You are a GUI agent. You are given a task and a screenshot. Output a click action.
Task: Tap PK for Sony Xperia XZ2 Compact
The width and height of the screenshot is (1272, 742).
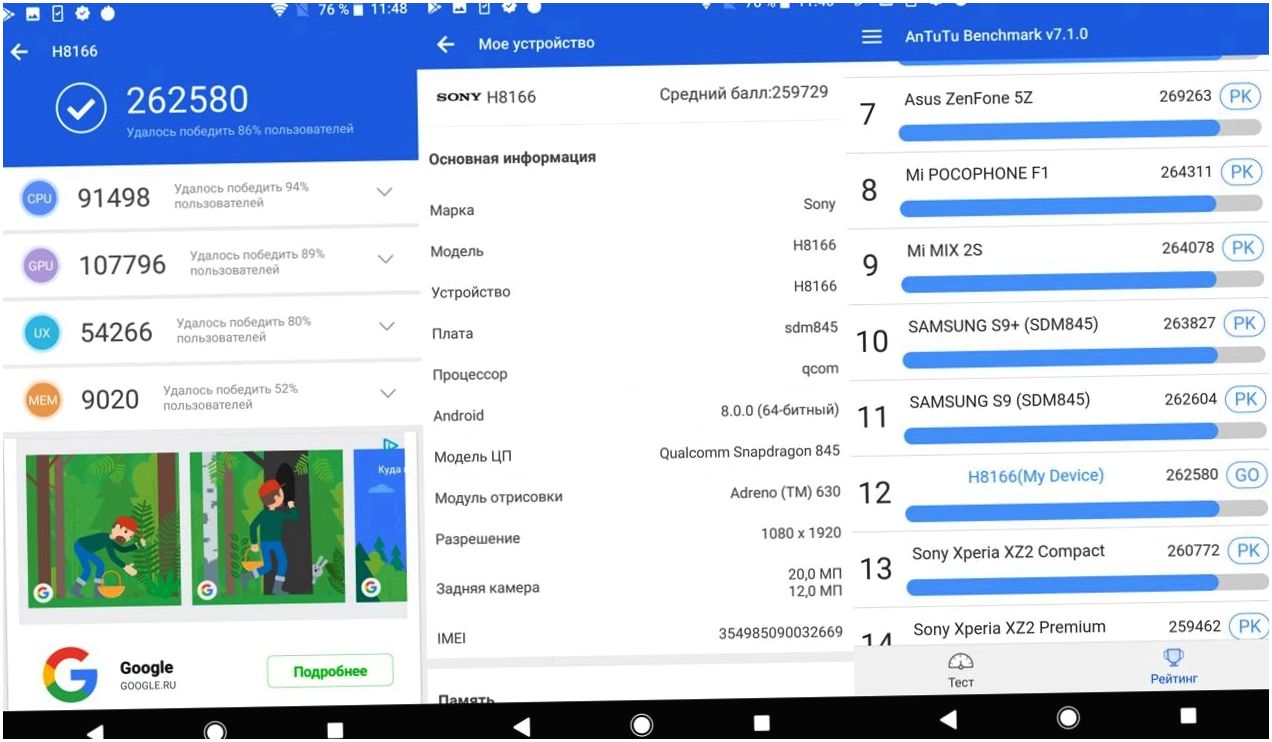(x=1248, y=551)
